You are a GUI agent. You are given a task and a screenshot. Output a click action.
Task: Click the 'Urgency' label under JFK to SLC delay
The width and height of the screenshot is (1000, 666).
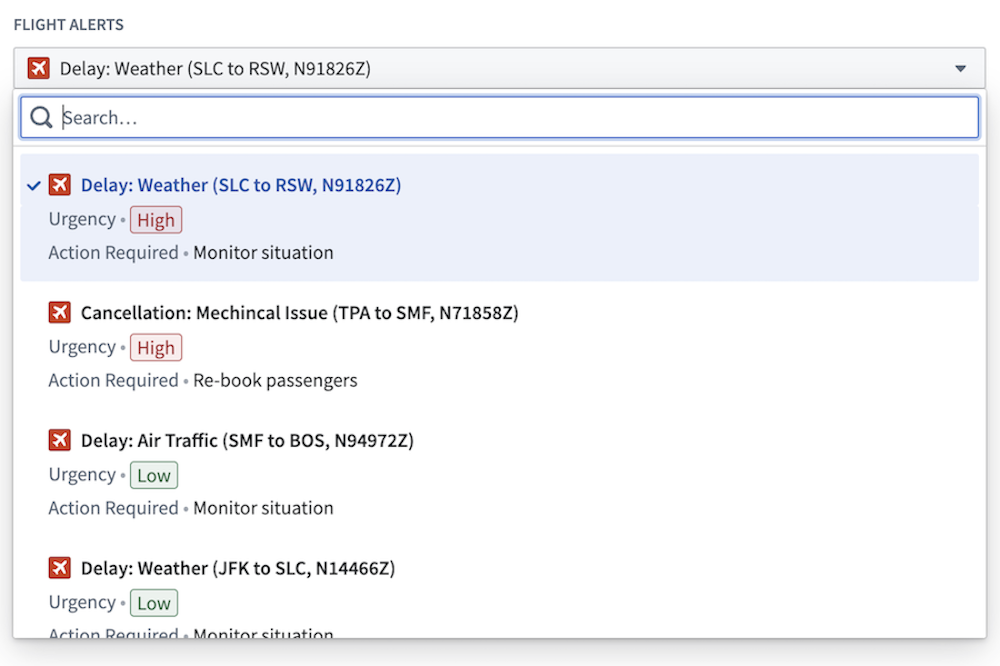click(x=82, y=603)
